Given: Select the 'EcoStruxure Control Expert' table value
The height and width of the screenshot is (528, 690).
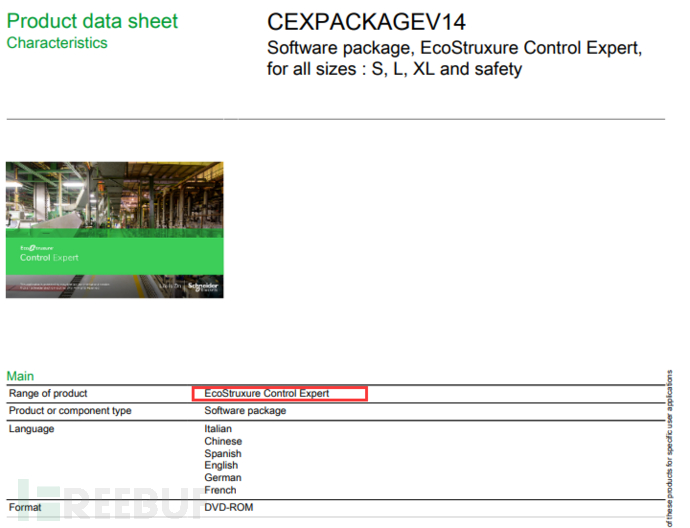Looking at the screenshot, I should (x=267, y=393).
